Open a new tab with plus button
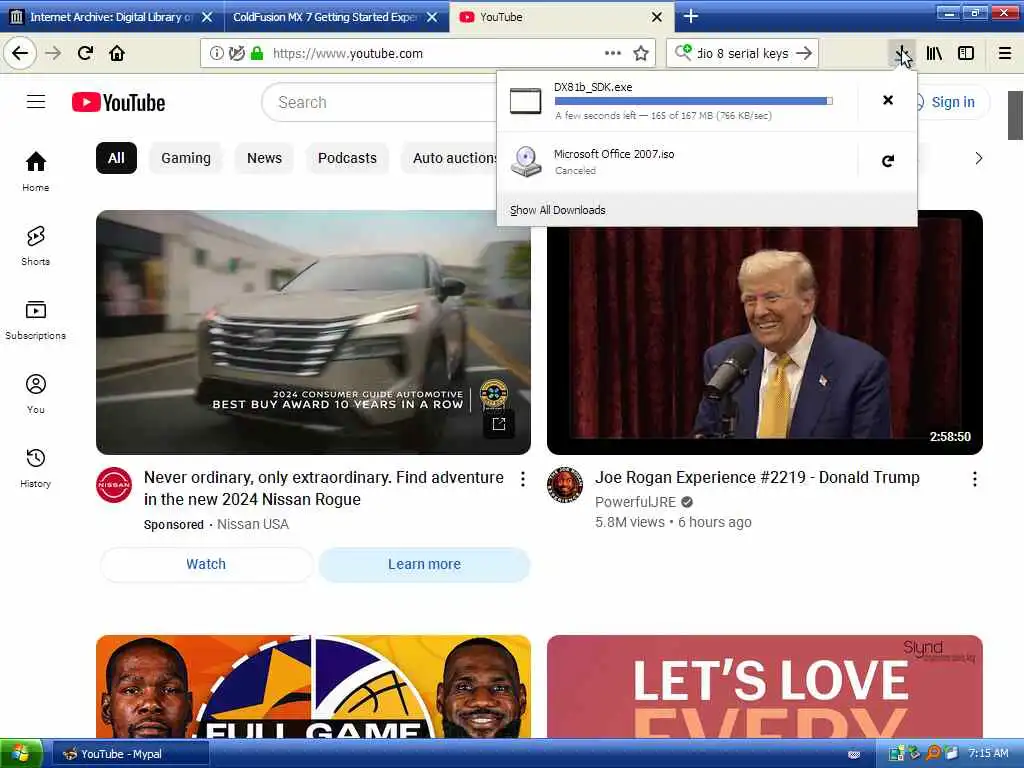The width and height of the screenshot is (1024, 768). 691,16
